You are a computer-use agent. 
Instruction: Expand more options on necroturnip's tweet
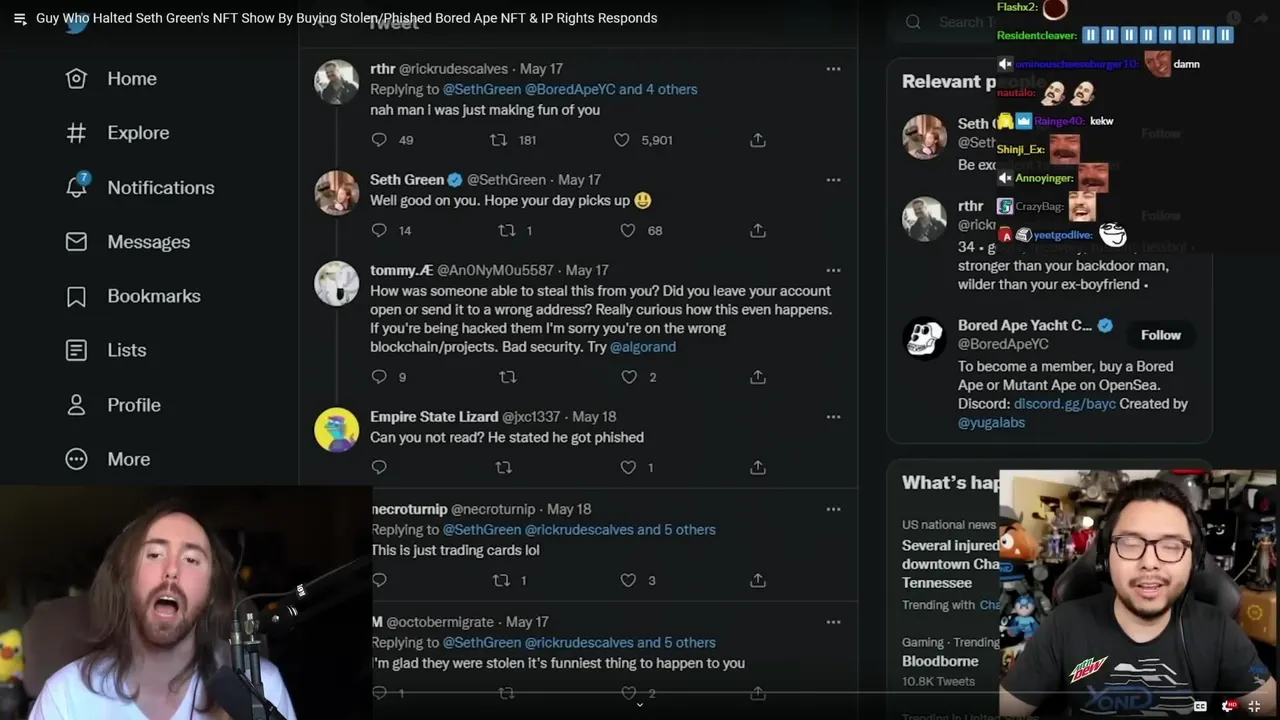[833, 509]
